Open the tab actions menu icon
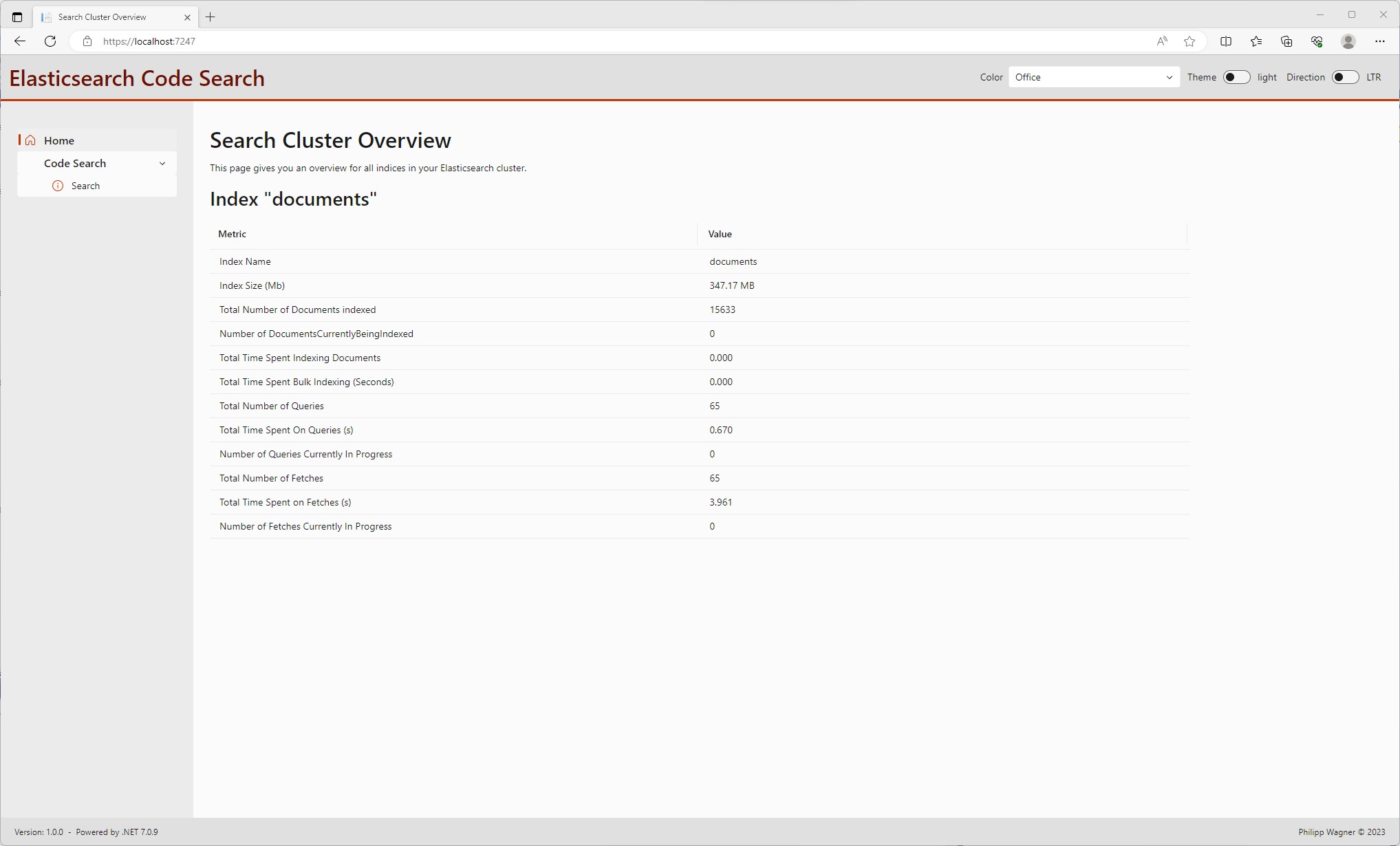This screenshot has width=1400, height=846. tap(17, 17)
